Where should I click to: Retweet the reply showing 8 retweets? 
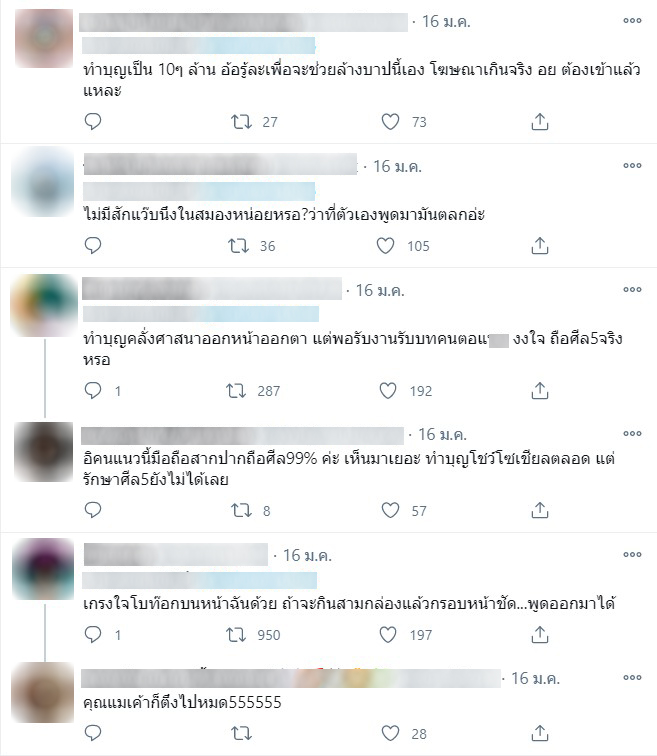[241, 510]
